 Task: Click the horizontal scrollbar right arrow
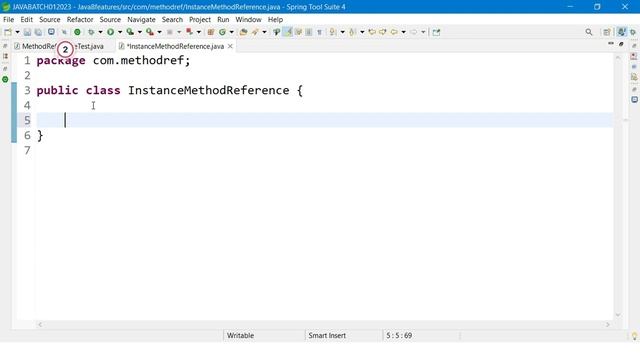[x=607, y=324]
